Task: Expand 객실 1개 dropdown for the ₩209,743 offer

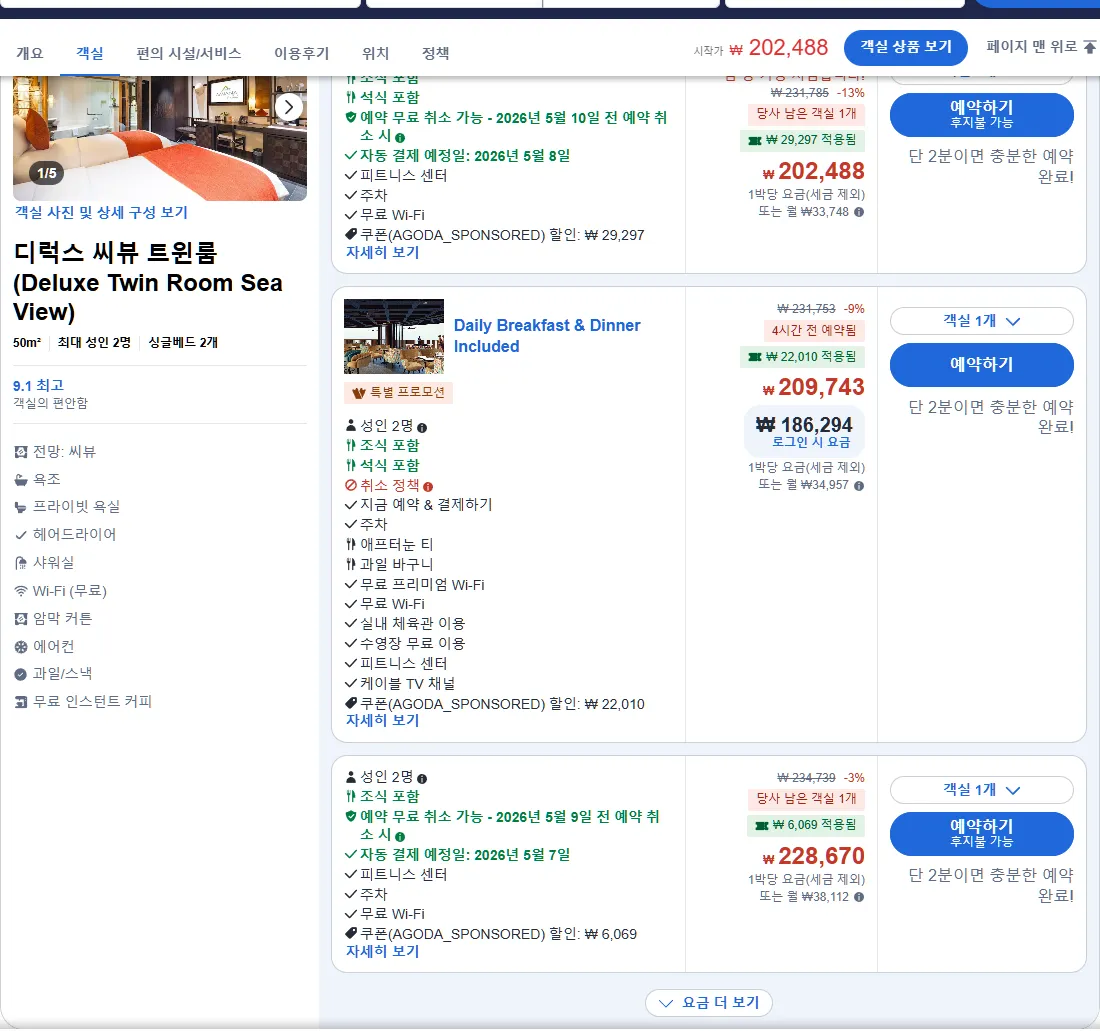Action: (981, 321)
